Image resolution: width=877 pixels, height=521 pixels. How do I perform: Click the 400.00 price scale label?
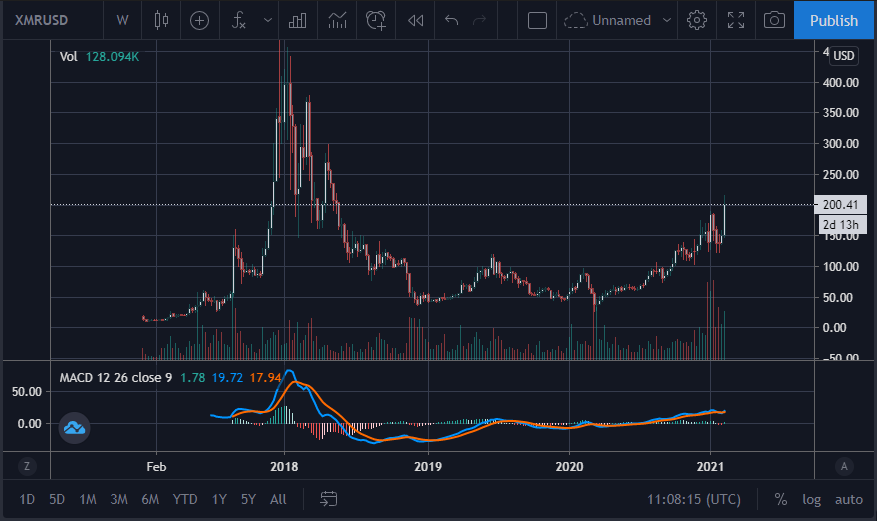point(841,83)
